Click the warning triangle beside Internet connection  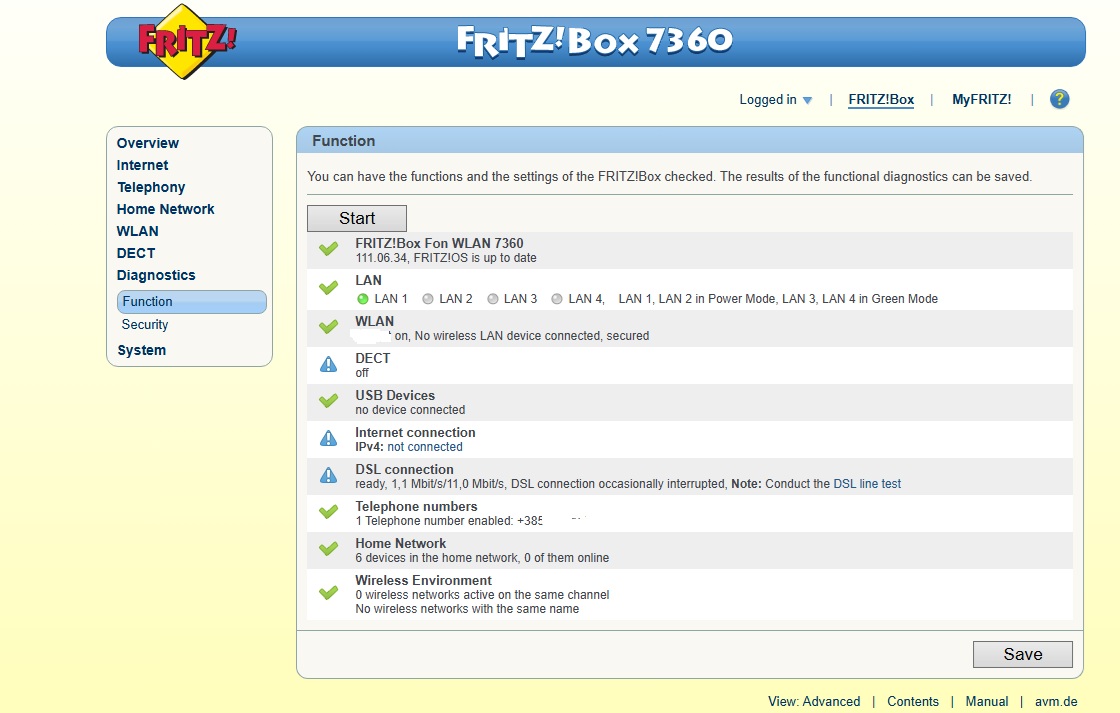point(329,439)
